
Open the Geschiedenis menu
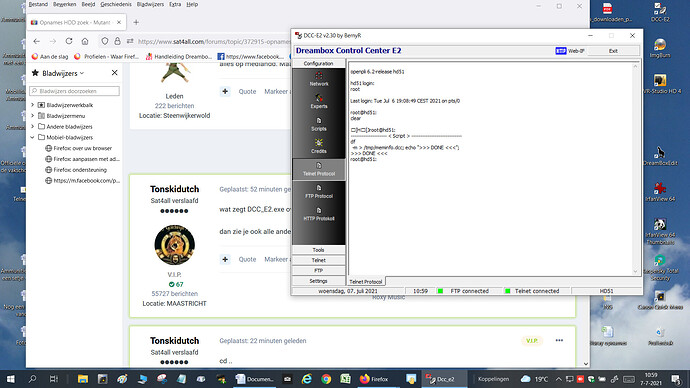[116, 4]
